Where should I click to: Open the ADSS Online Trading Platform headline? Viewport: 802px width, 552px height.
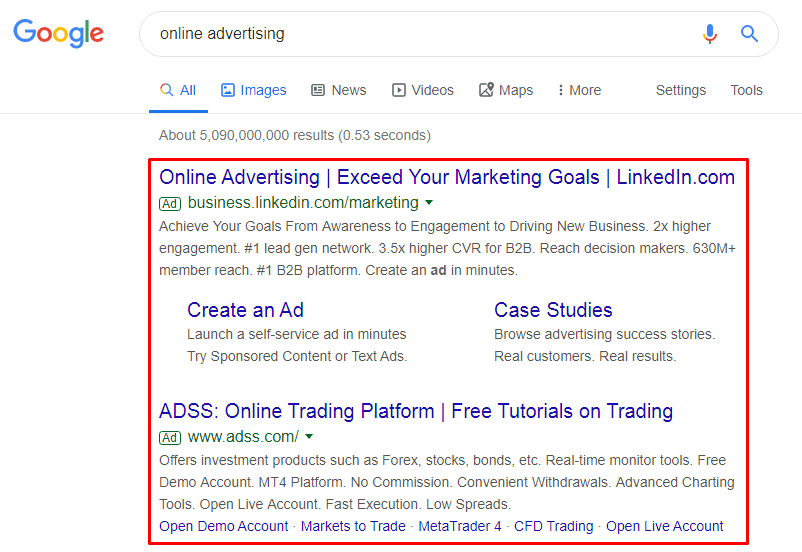(x=416, y=411)
